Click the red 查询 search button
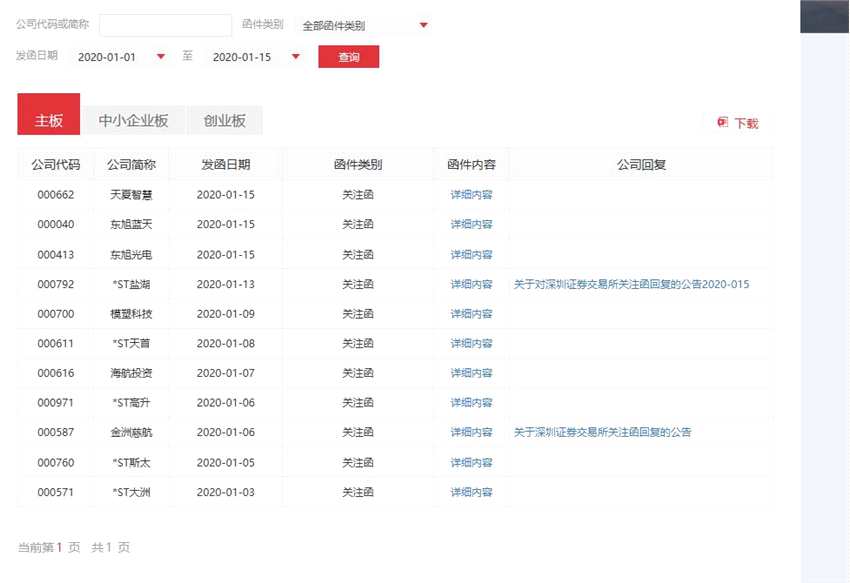The width and height of the screenshot is (850, 583). (x=349, y=57)
